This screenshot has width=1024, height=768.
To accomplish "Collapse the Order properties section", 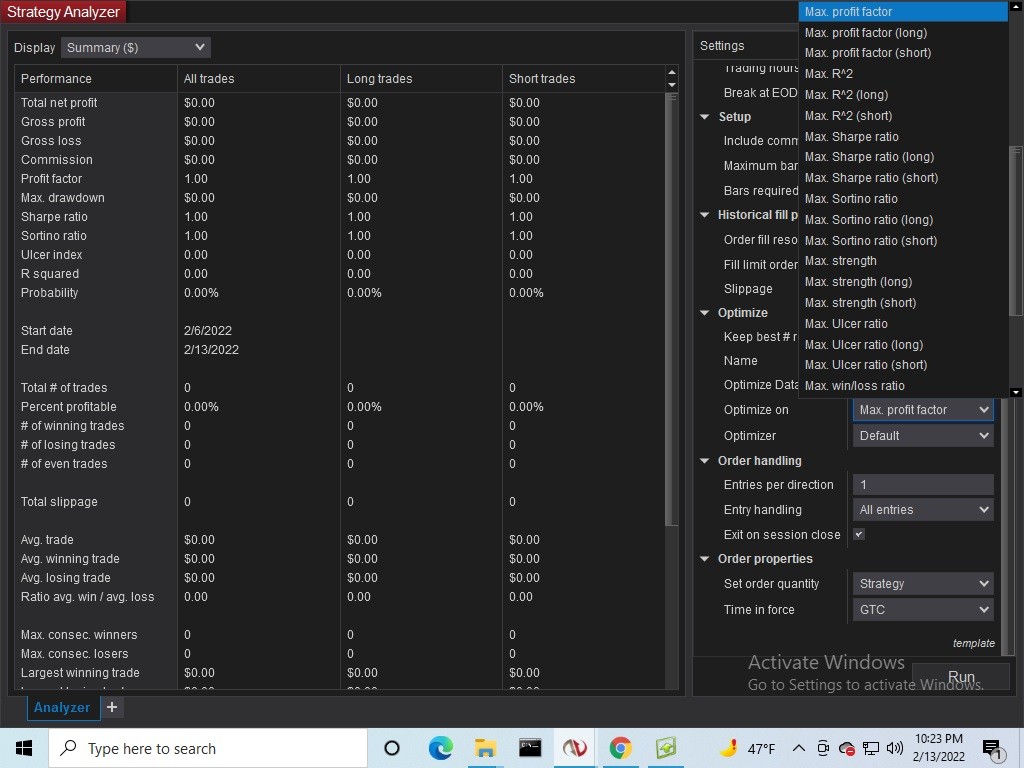I will click(705, 559).
